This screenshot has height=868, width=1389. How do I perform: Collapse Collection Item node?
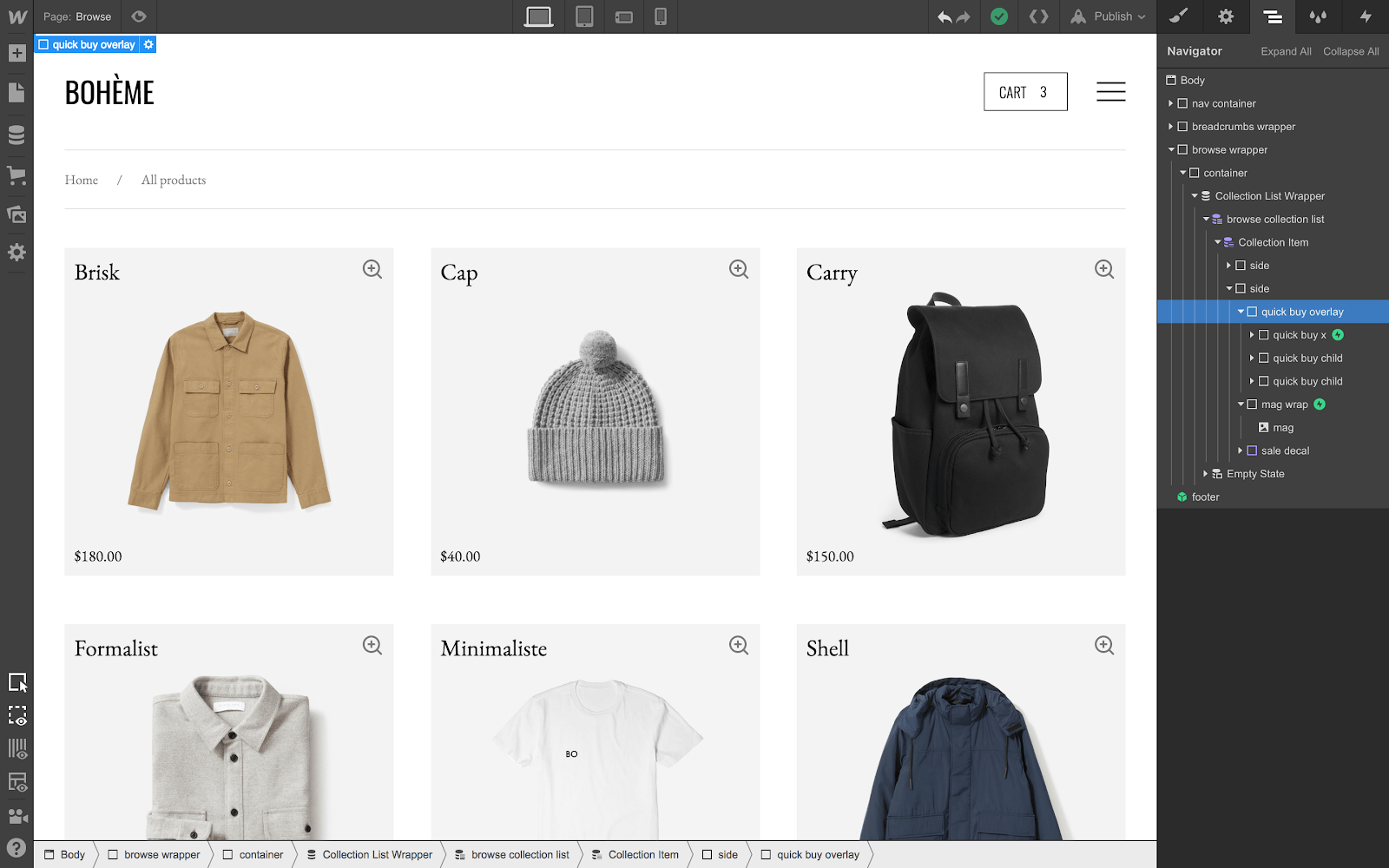[x=1217, y=242]
